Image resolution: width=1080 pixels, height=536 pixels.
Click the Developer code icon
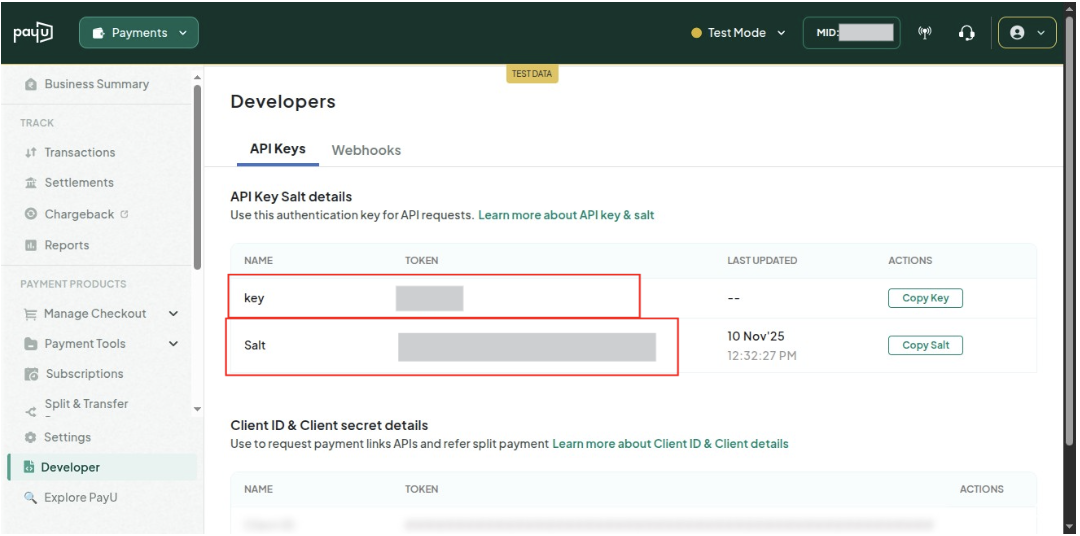point(29,468)
